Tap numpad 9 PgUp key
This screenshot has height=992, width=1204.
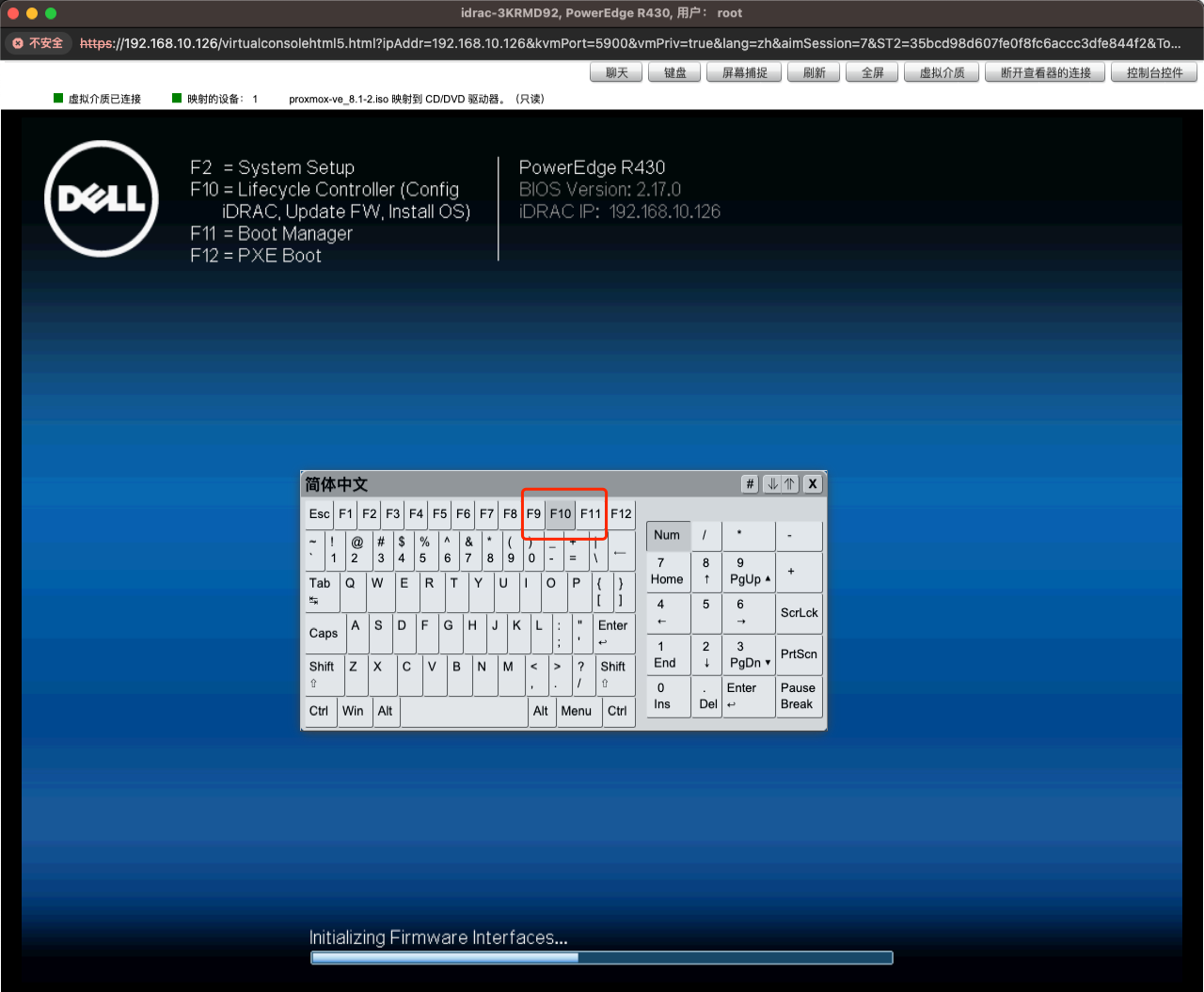click(748, 572)
